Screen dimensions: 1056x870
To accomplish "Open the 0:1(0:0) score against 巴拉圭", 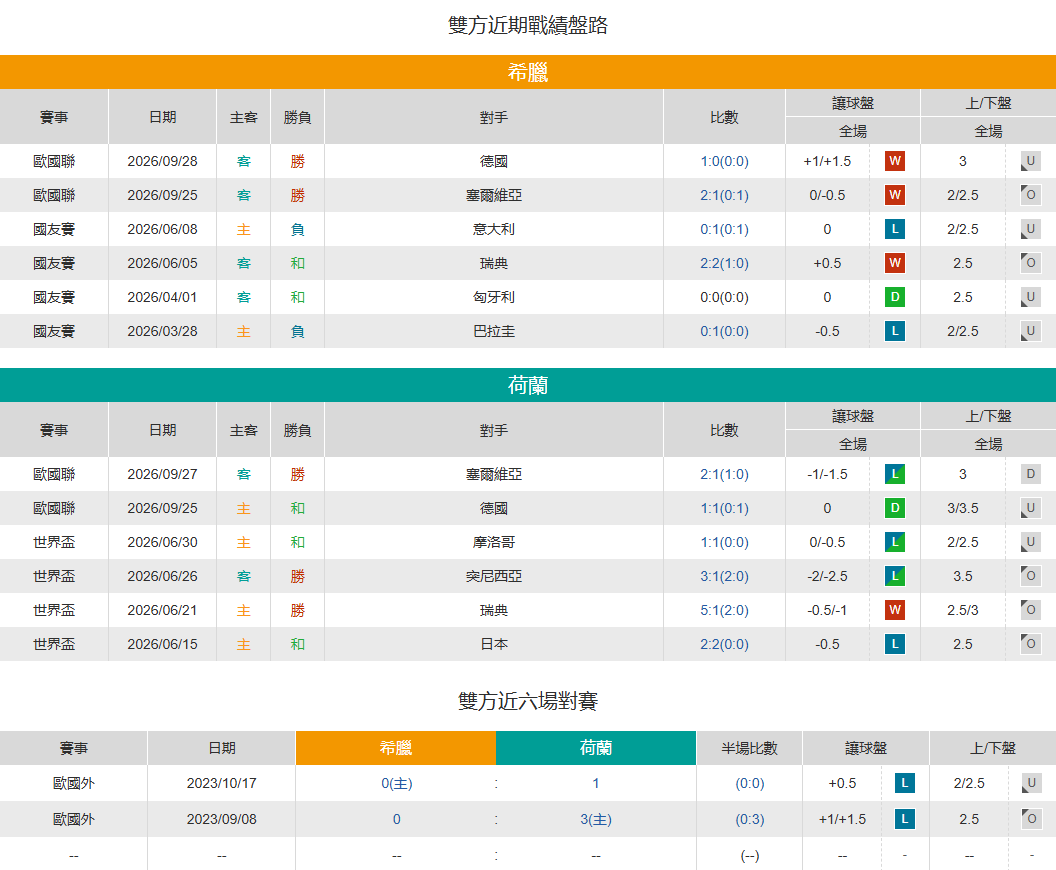I will click(725, 331).
